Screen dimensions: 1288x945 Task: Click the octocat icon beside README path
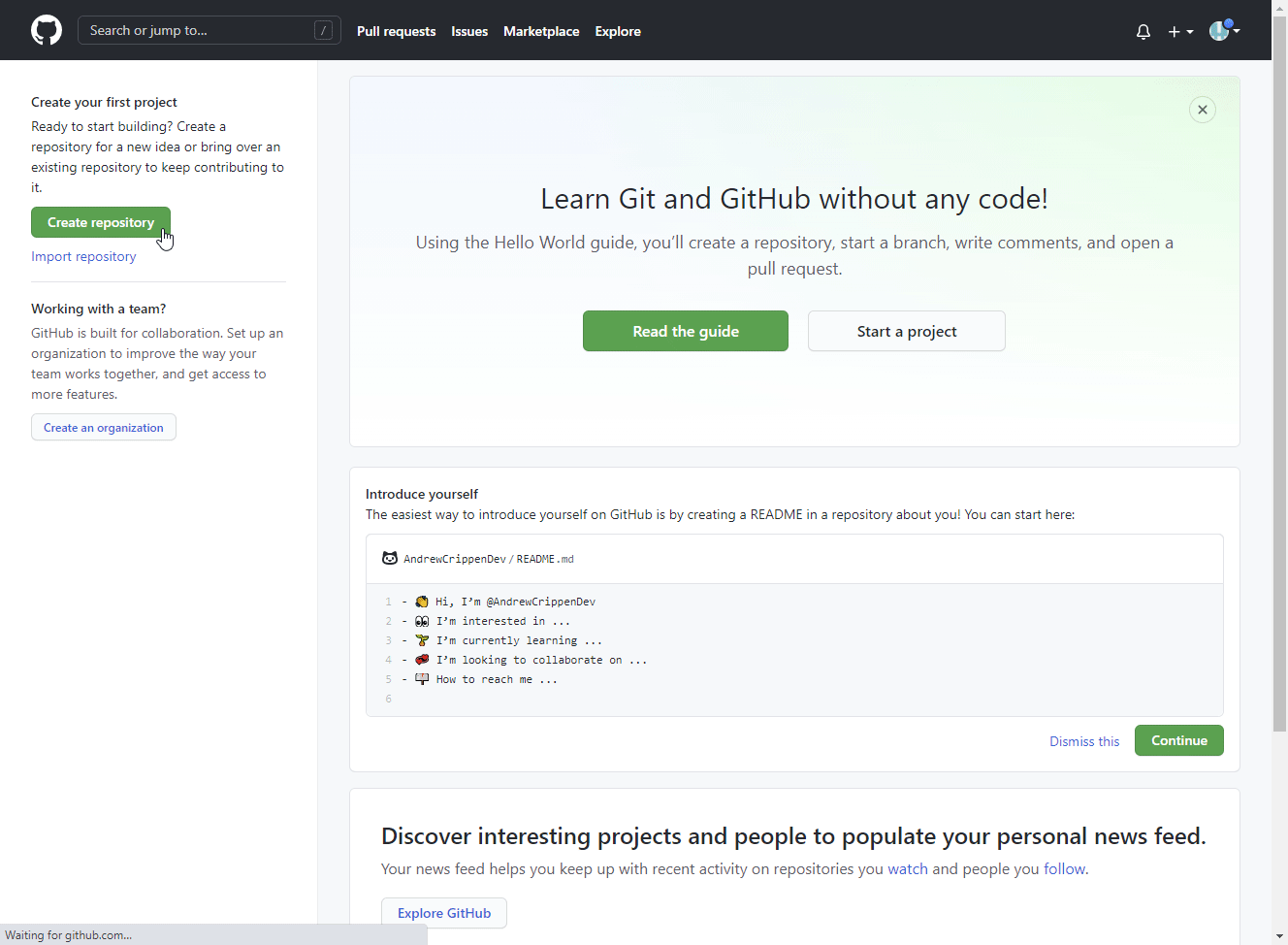tap(390, 558)
